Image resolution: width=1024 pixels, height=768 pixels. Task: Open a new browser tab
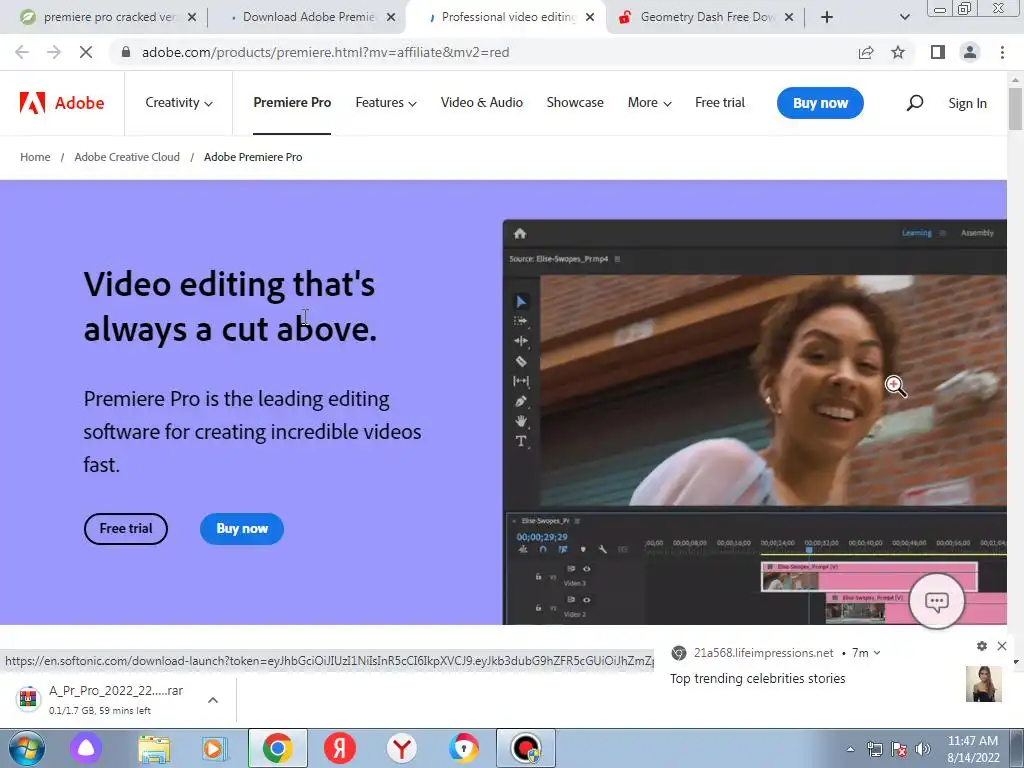[827, 17]
